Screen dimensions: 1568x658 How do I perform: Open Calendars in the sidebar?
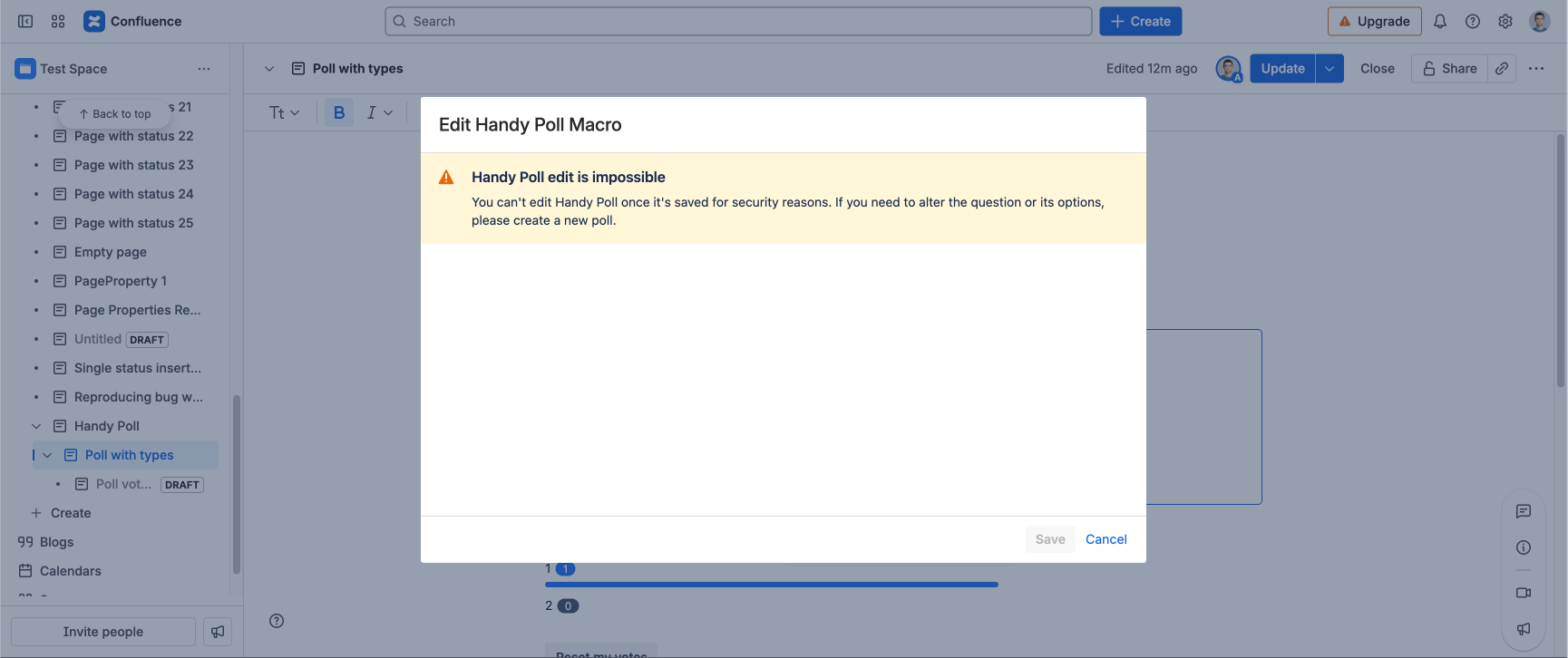(70, 571)
